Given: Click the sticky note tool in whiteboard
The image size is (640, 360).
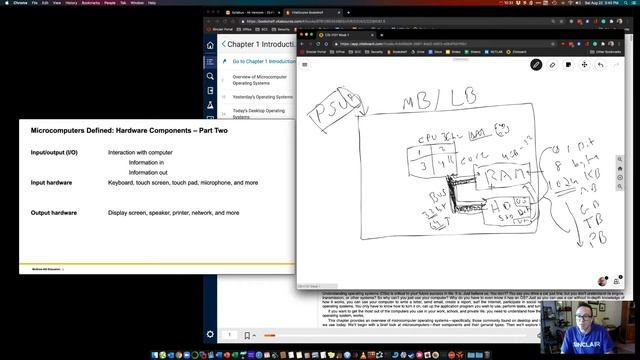Looking at the screenshot, I should (x=568, y=64).
